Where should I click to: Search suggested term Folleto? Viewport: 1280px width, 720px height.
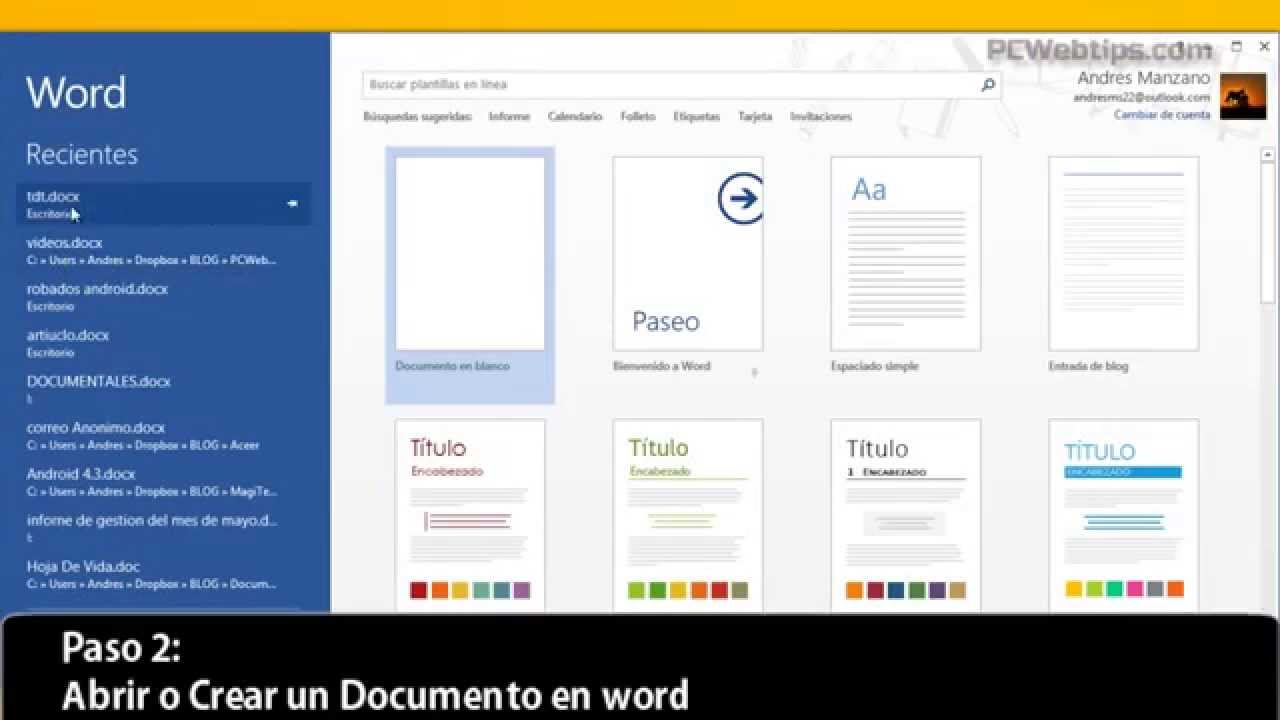click(x=638, y=117)
